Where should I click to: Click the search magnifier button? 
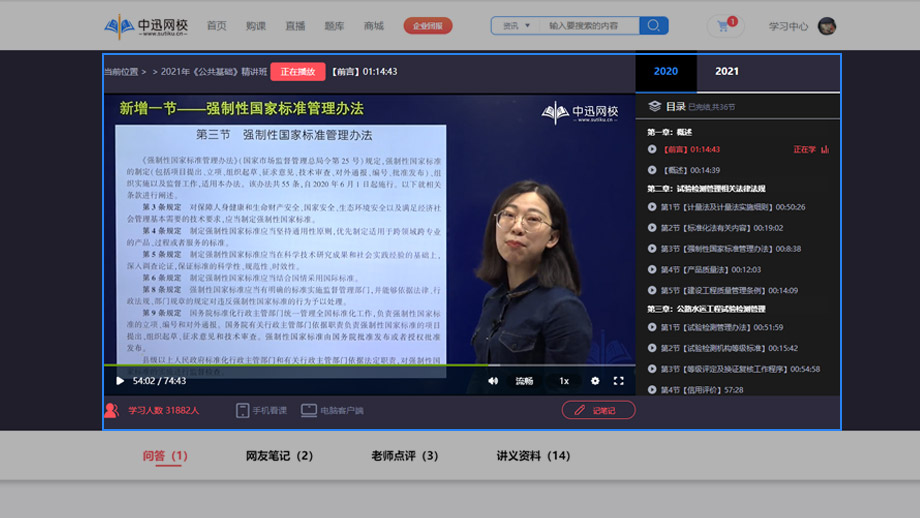[653, 26]
